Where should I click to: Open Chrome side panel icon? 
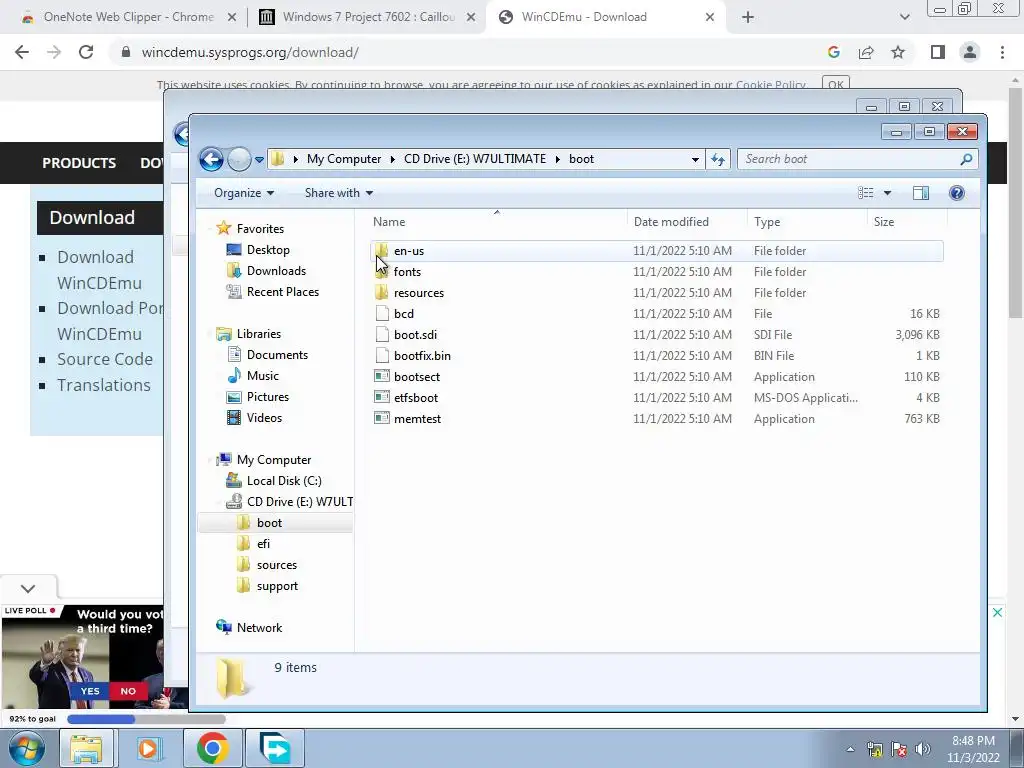(938, 52)
